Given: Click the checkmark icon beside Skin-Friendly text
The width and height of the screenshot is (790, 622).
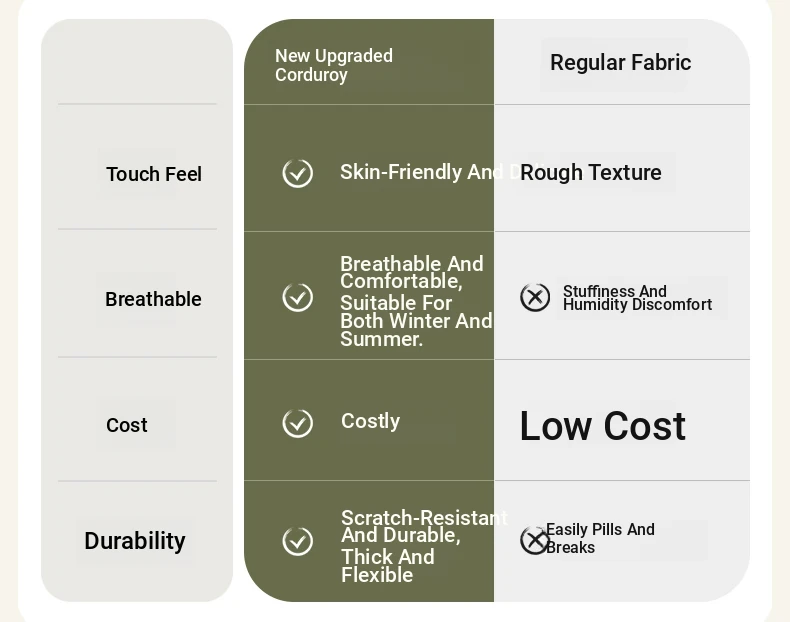Looking at the screenshot, I should click(298, 173).
